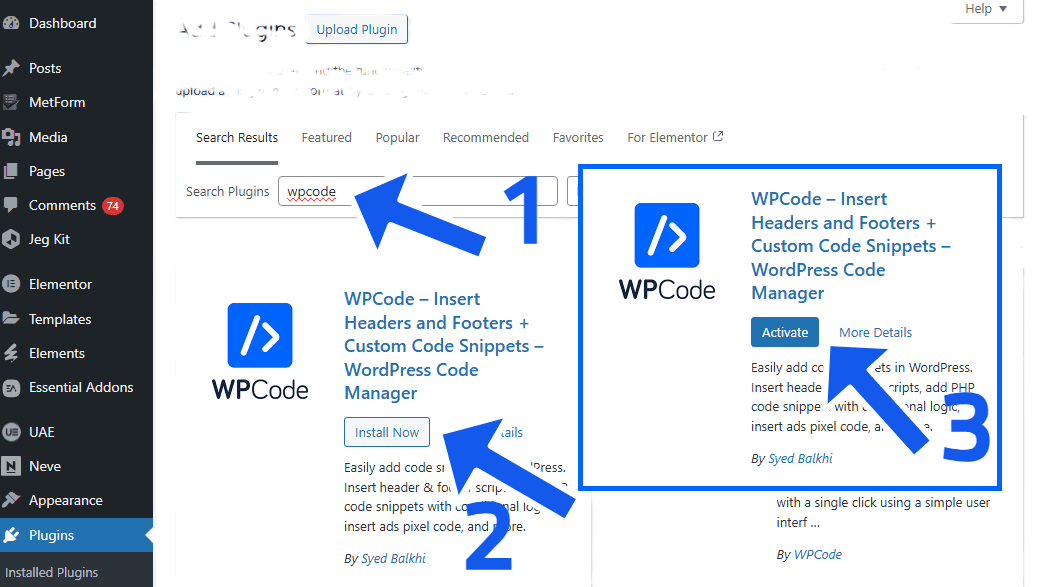Switch to the Search Results tab
1037x587 pixels.
tap(237, 137)
